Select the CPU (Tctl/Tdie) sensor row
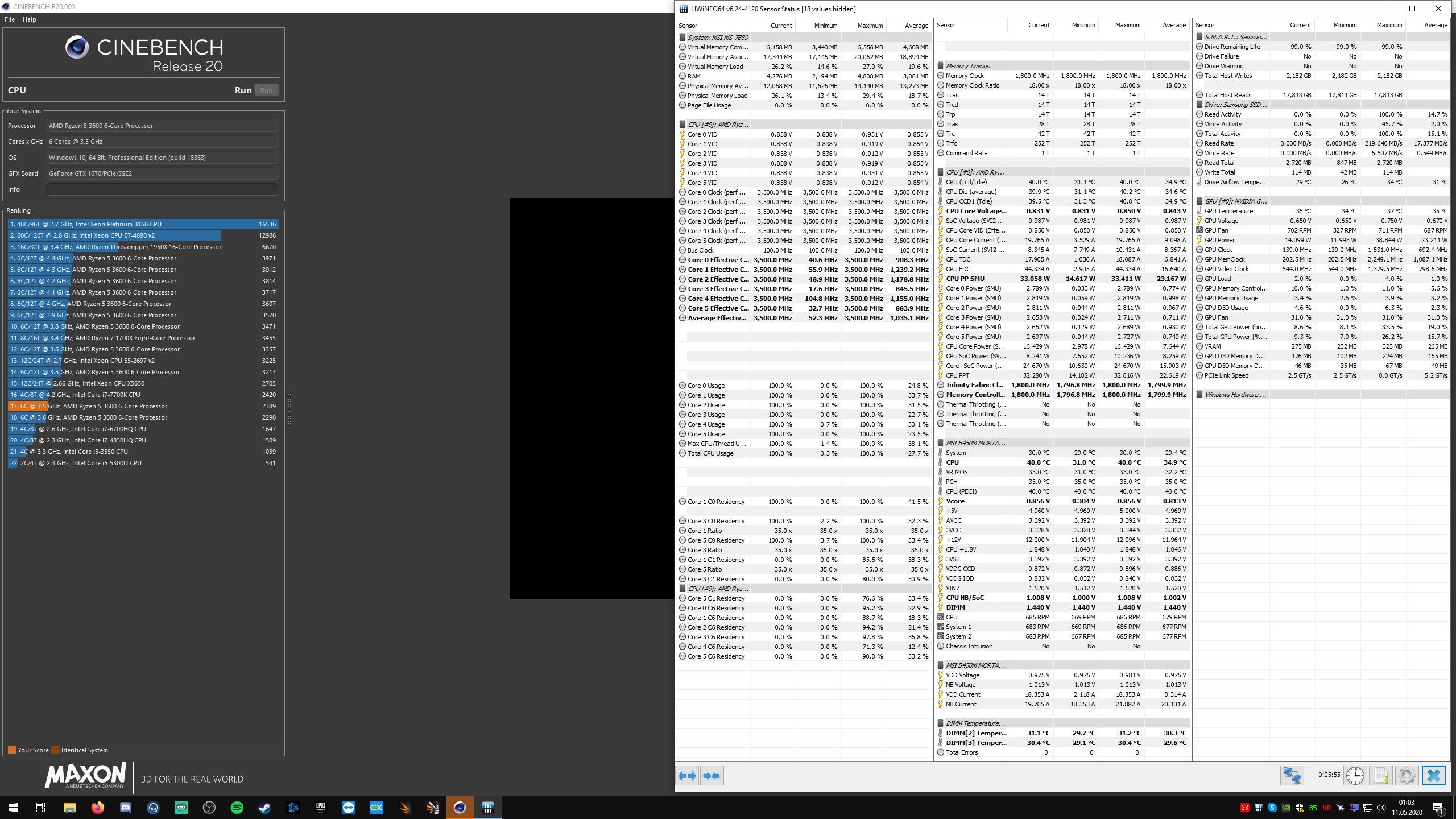This screenshot has height=819, width=1456. [1062, 182]
